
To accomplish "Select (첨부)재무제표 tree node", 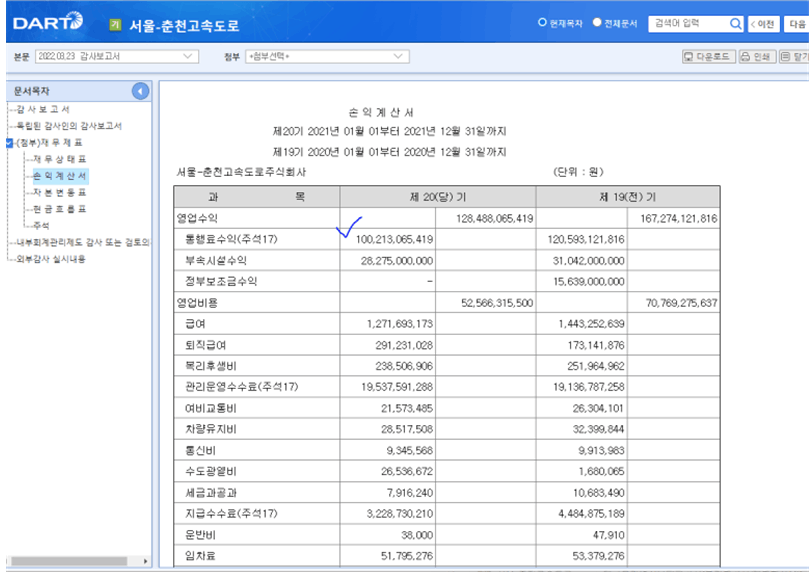I will (49, 143).
